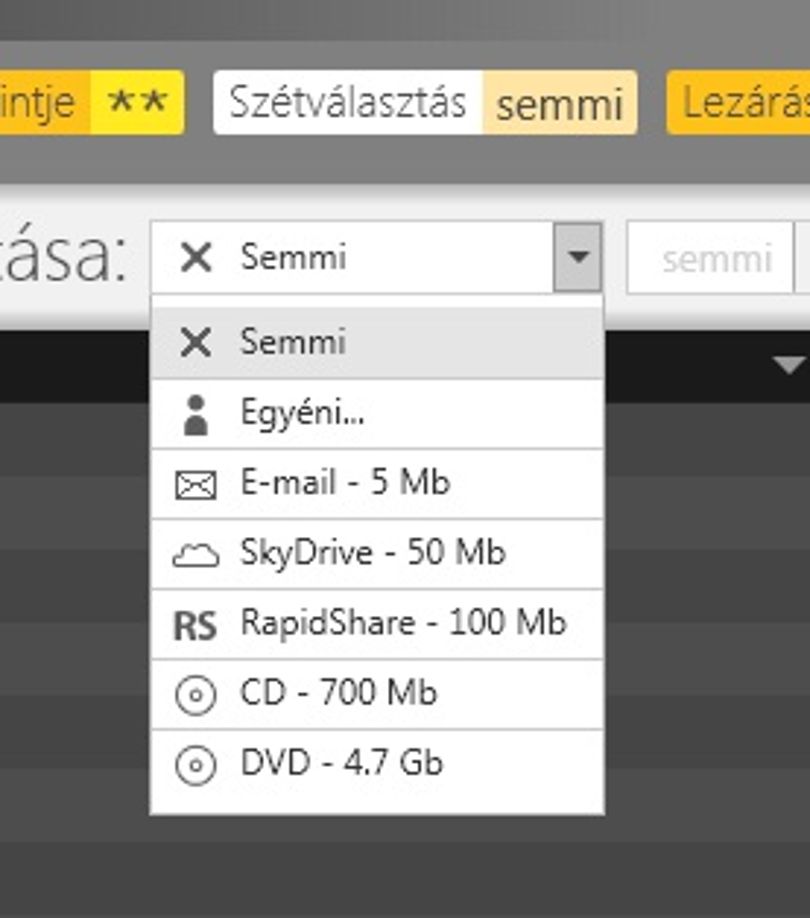This screenshot has height=918, width=810.
Task: Collapse the split size dropdown arrow
Action: [x=578, y=257]
